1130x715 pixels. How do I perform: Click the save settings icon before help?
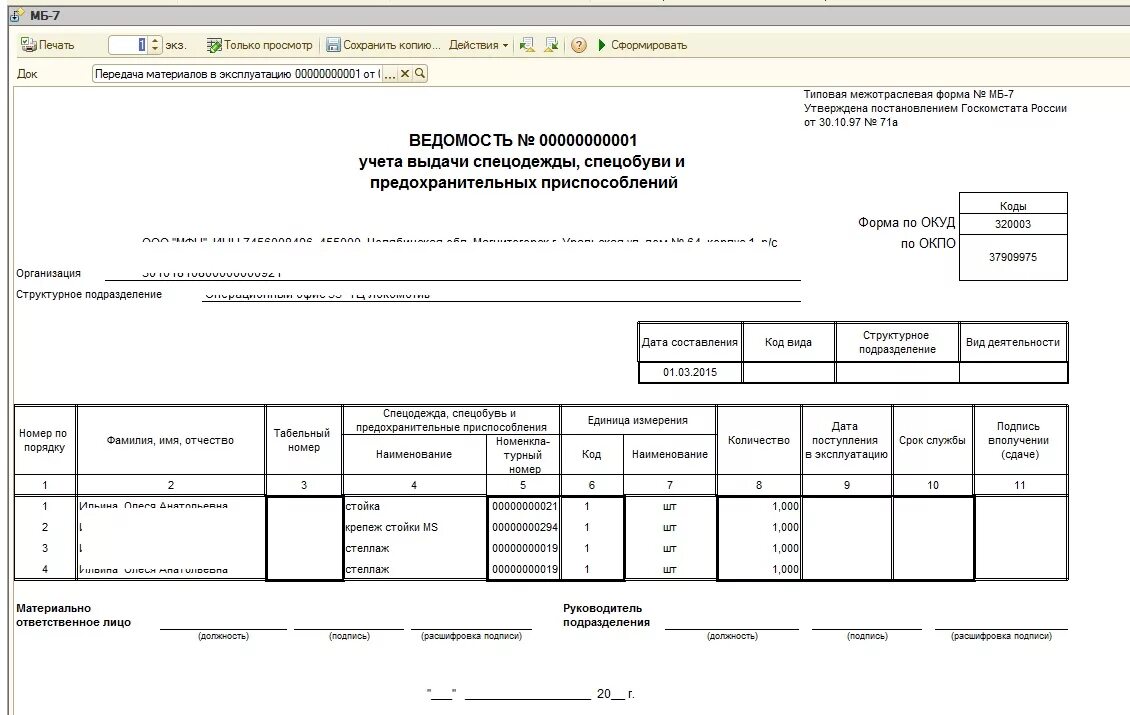tap(551, 45)
